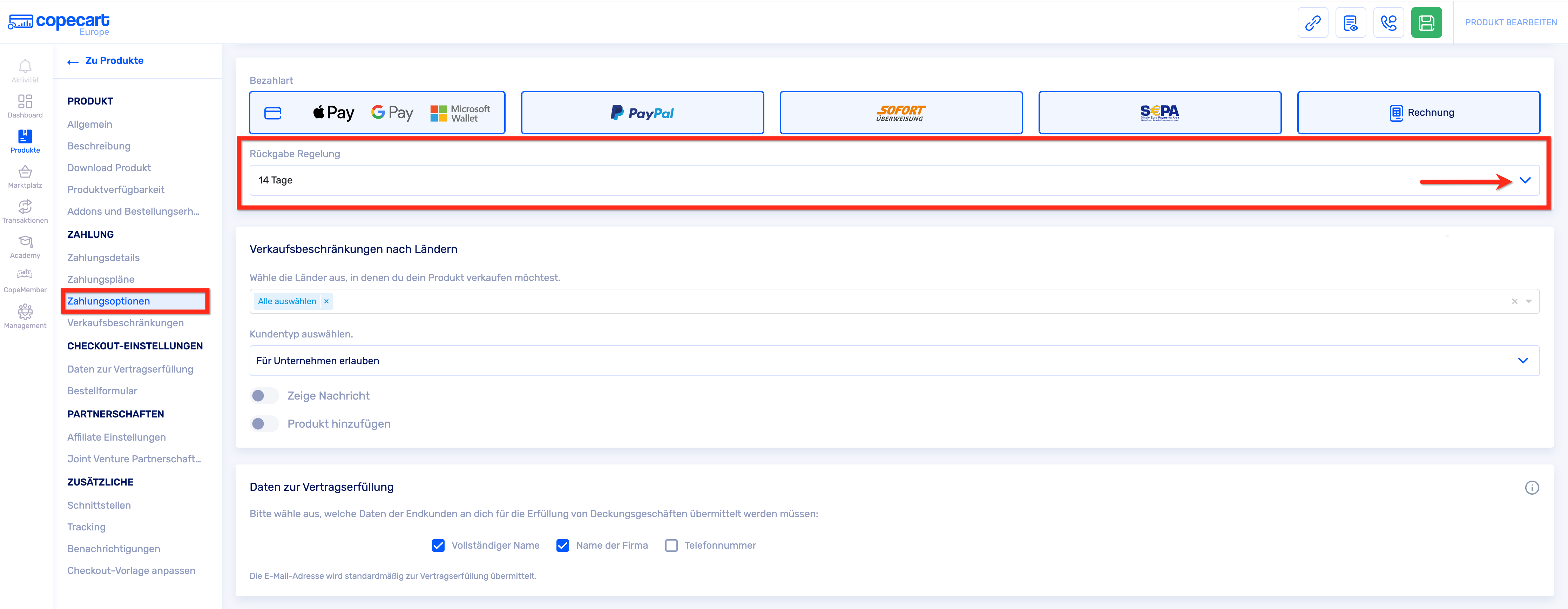1568x609 pixels.
Task: Select the PayPal payment method button
Action: tap(642, 113)
